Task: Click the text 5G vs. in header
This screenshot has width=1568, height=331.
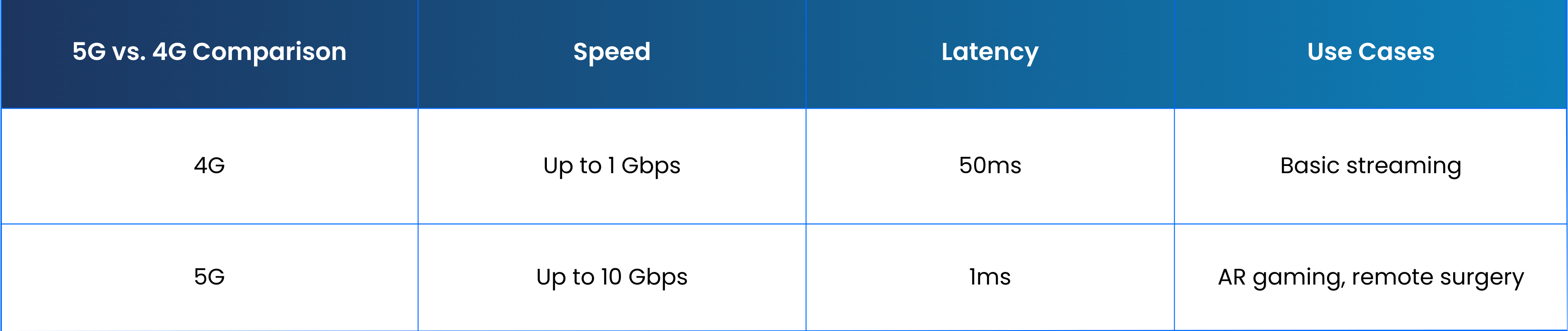Action: click(109, 52)
